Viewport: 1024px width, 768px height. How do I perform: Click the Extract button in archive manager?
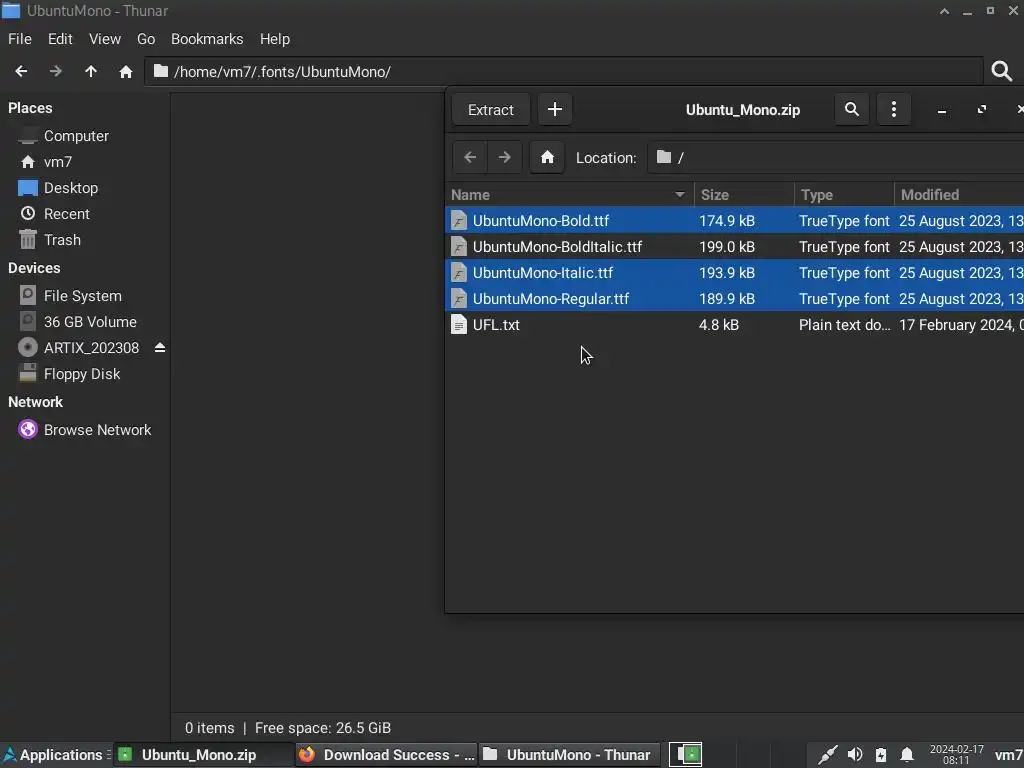tap(490, 110)
